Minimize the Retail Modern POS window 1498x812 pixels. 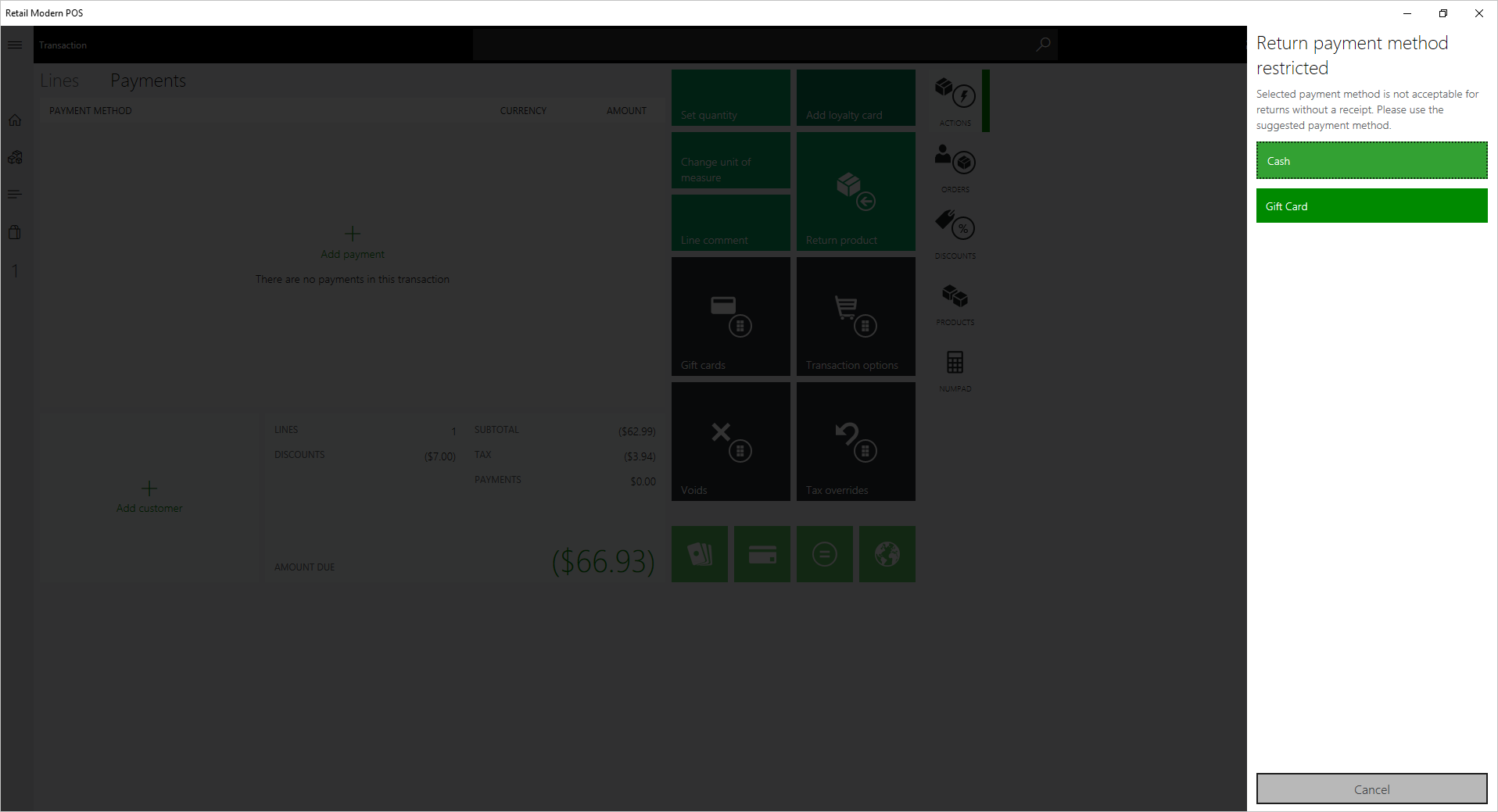(1407, 13)
